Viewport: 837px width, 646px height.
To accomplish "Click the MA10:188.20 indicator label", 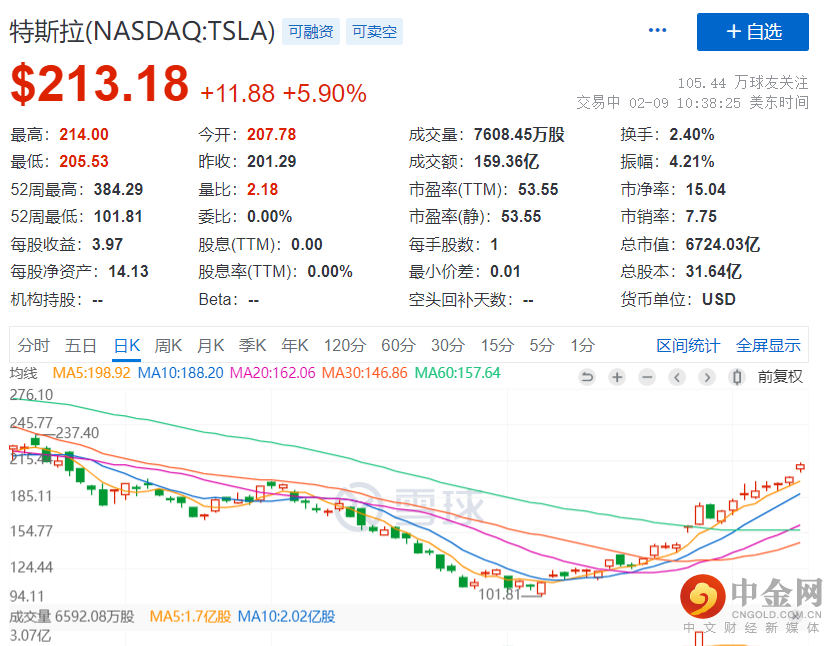I will tap(180, 373).
